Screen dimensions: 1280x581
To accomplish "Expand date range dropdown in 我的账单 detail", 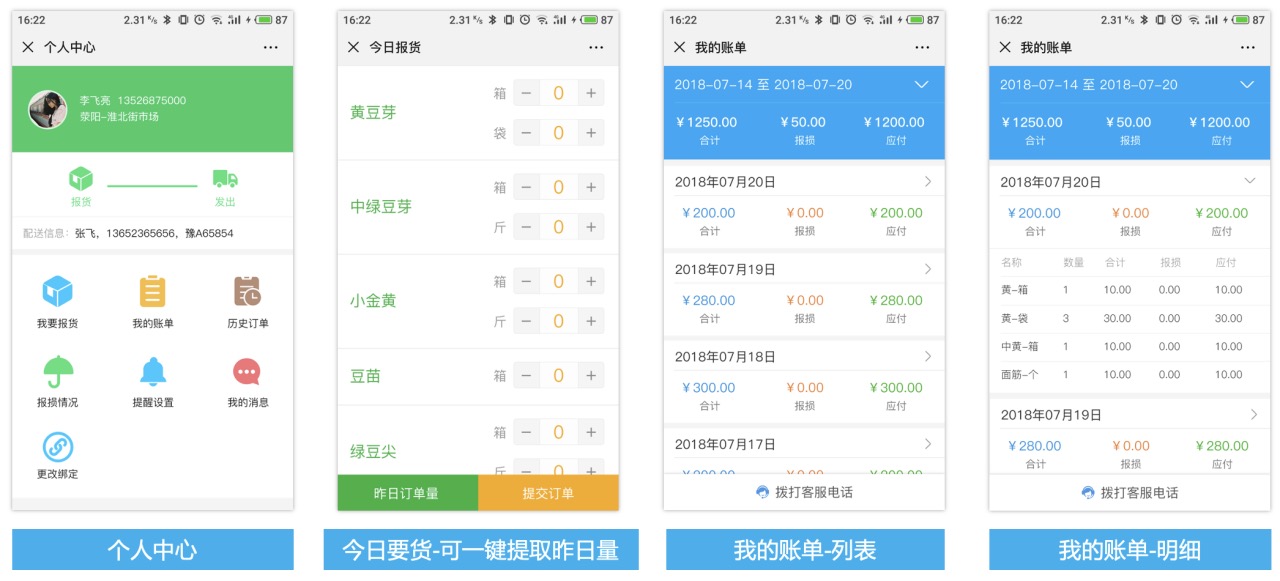I will (1247, 85).
